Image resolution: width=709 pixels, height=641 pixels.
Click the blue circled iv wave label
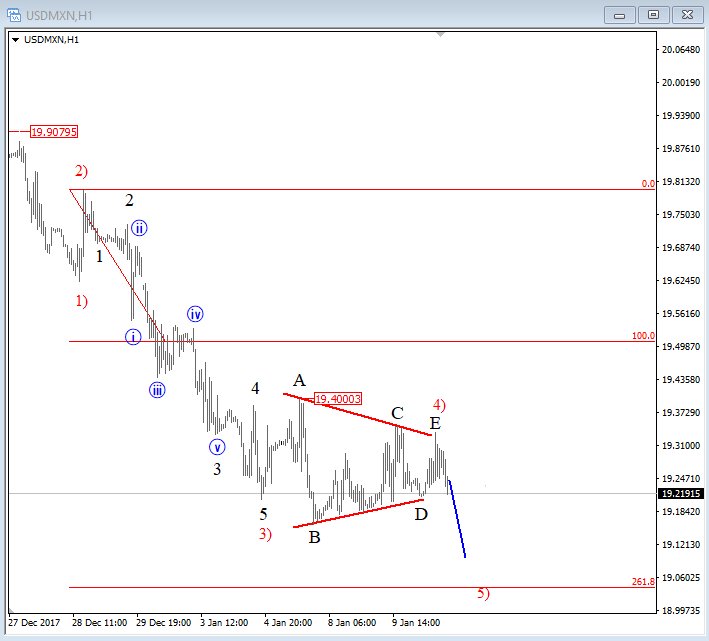point(195,314)
